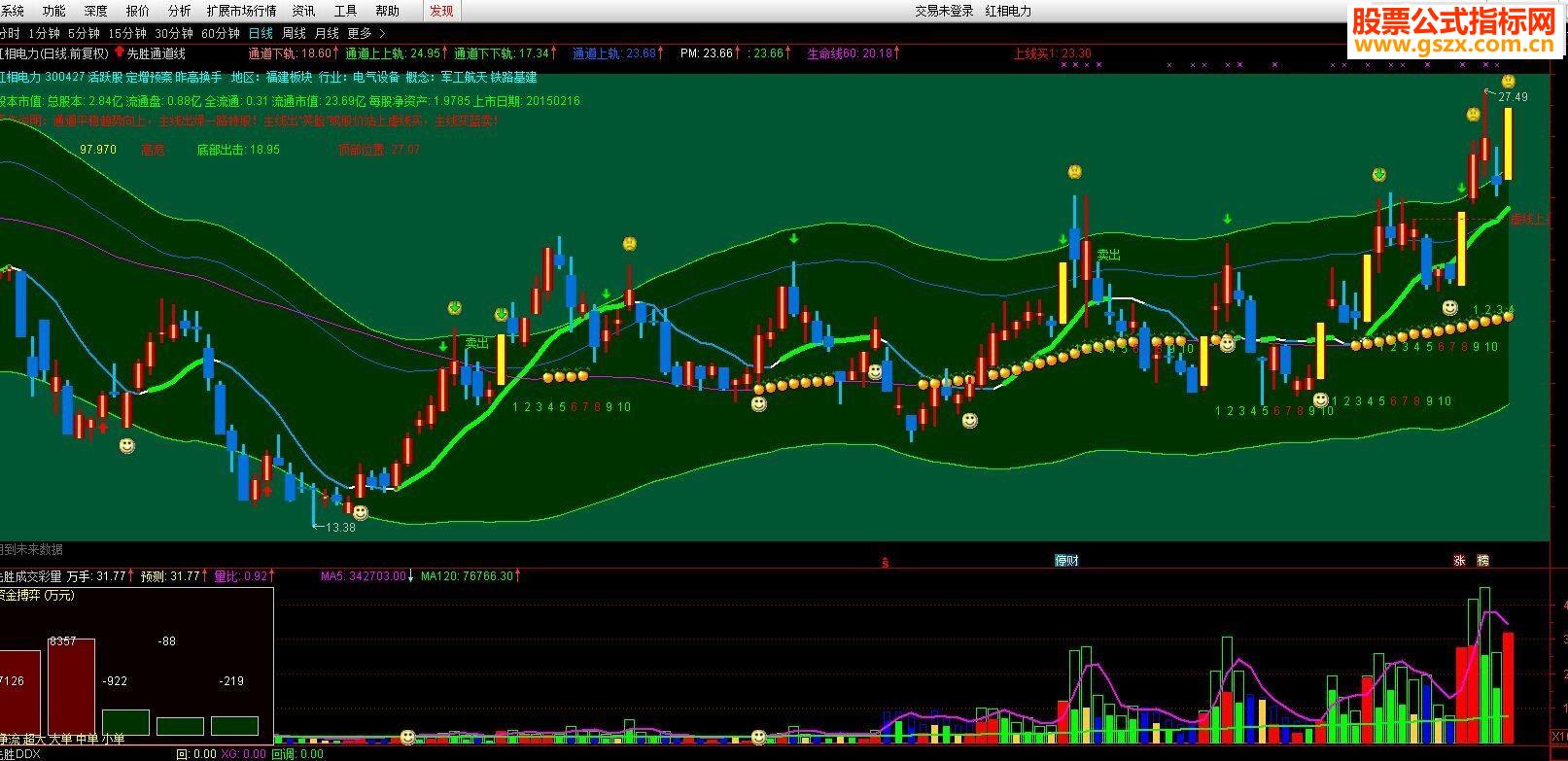This screenshot has width=1568, height=761.
Task: Click the 榜 tag on the info bar
Action: [x=1482, y=561]
